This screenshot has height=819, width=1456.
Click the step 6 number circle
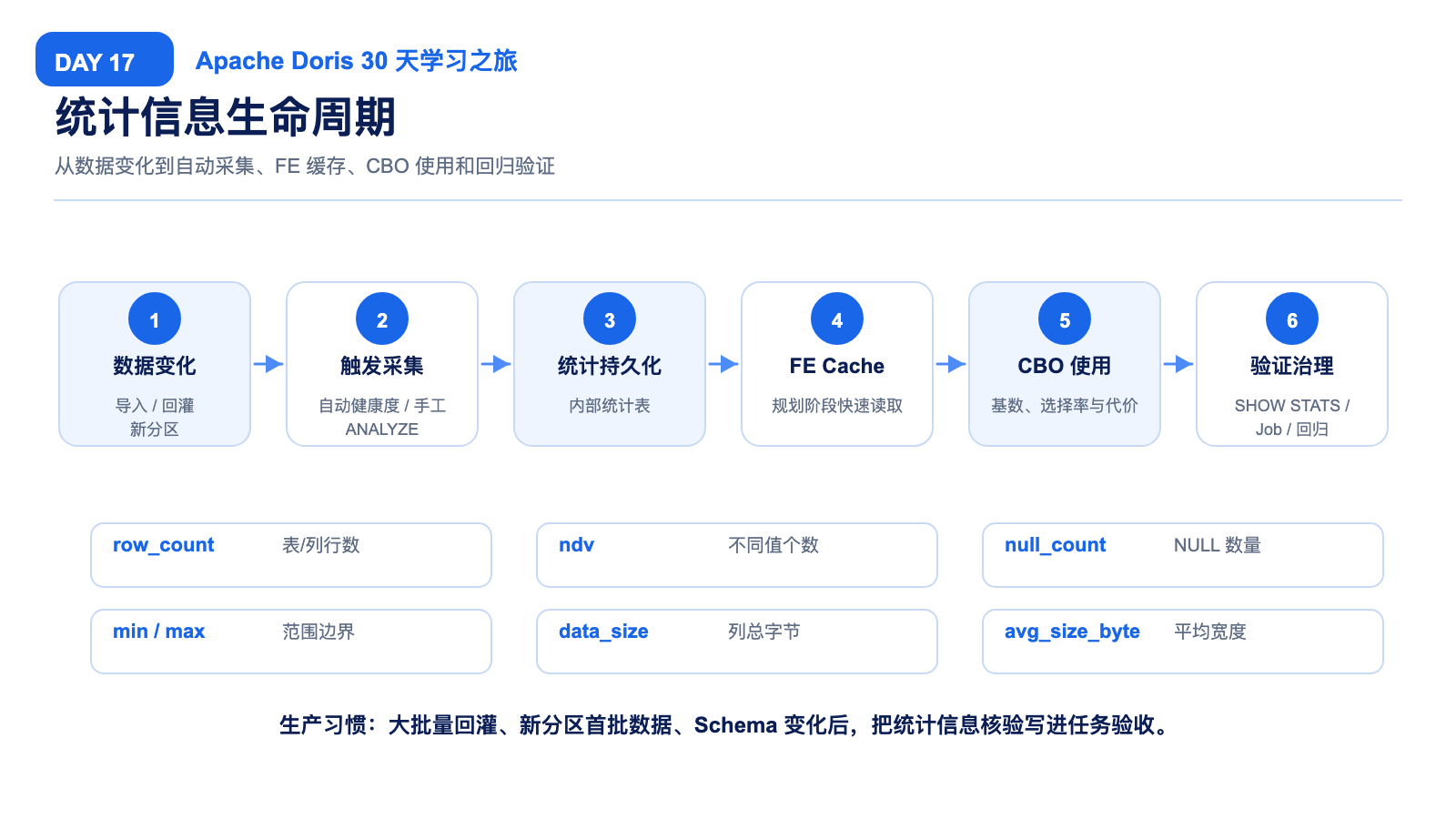pyautogui.click(x=1292, y=319)
